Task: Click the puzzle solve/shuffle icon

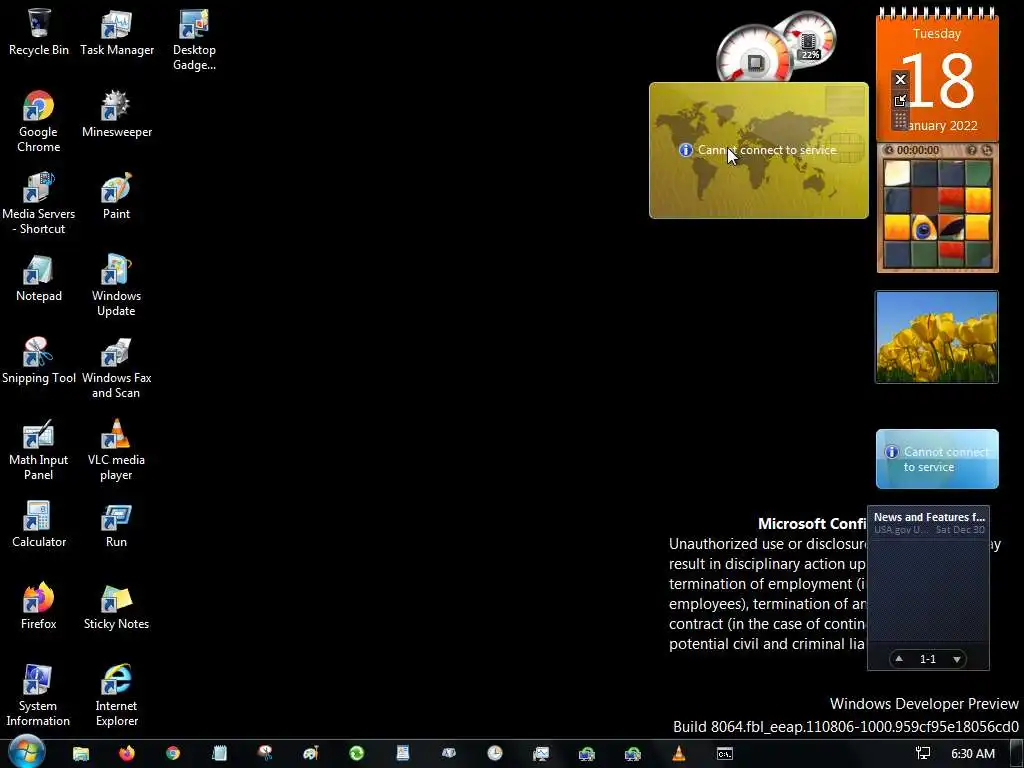Action: (987, 150)
